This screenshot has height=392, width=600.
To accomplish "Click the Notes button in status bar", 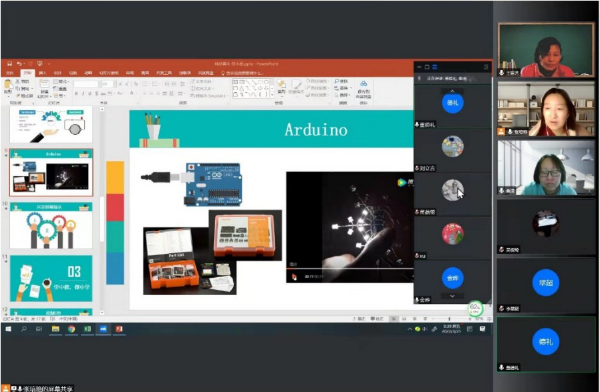I will tap(359, 318).
